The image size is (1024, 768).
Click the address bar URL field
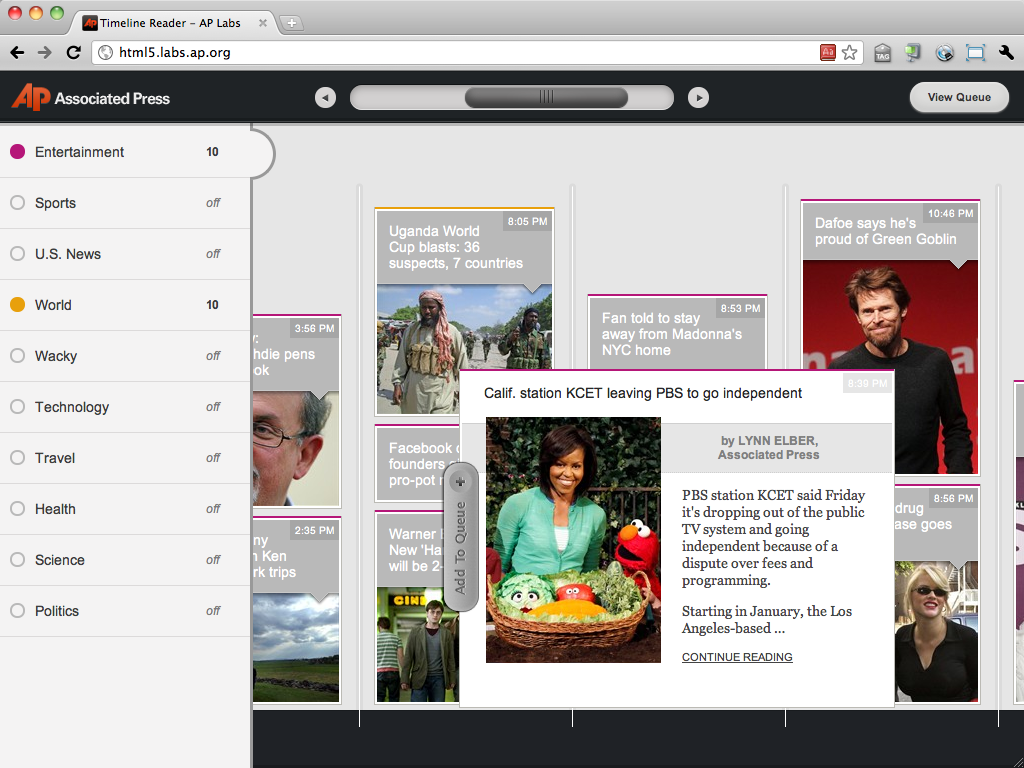click(x=457, y=53)
